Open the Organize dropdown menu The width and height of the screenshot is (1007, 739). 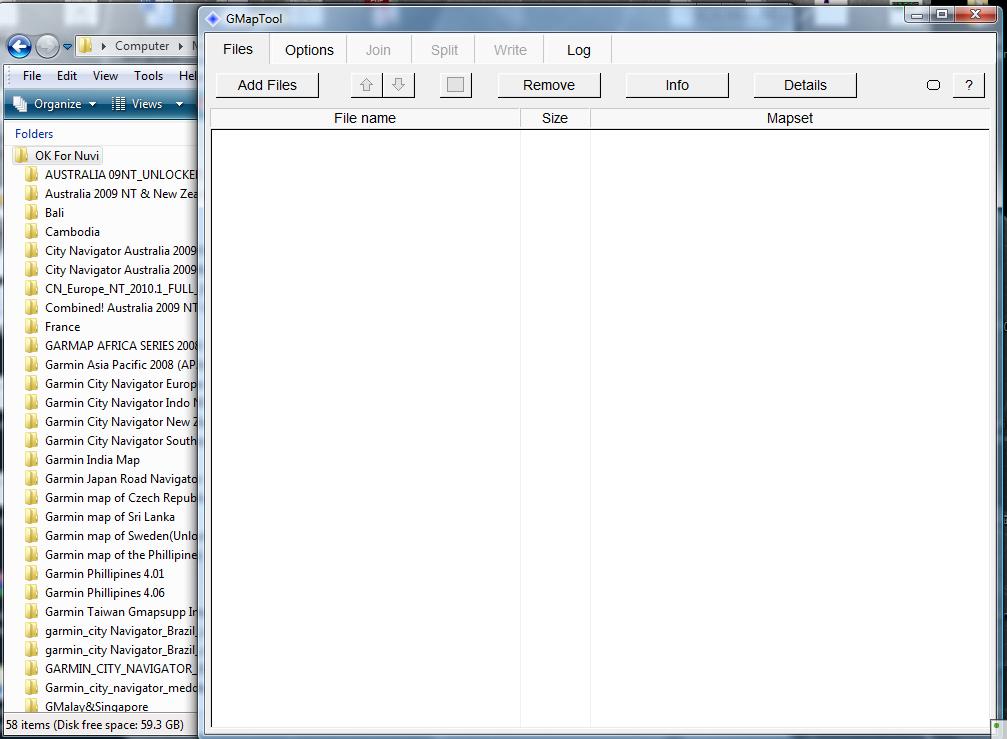pos(56,104)
